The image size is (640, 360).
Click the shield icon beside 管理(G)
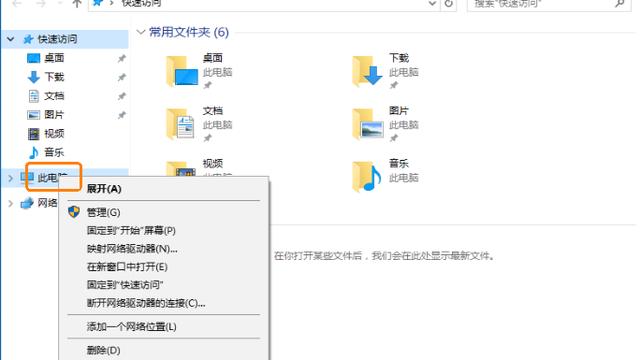pos(74,212)
